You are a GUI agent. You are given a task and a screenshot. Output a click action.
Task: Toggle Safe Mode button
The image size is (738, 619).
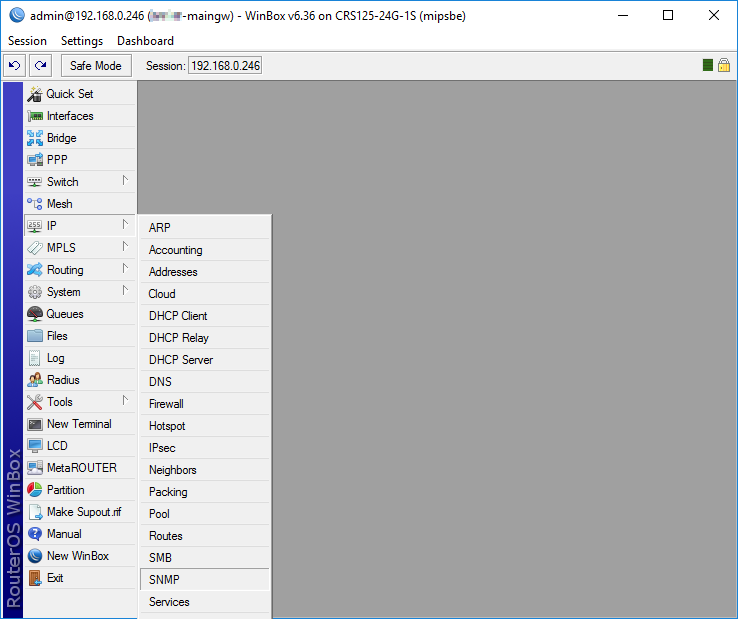click(96, 65)
